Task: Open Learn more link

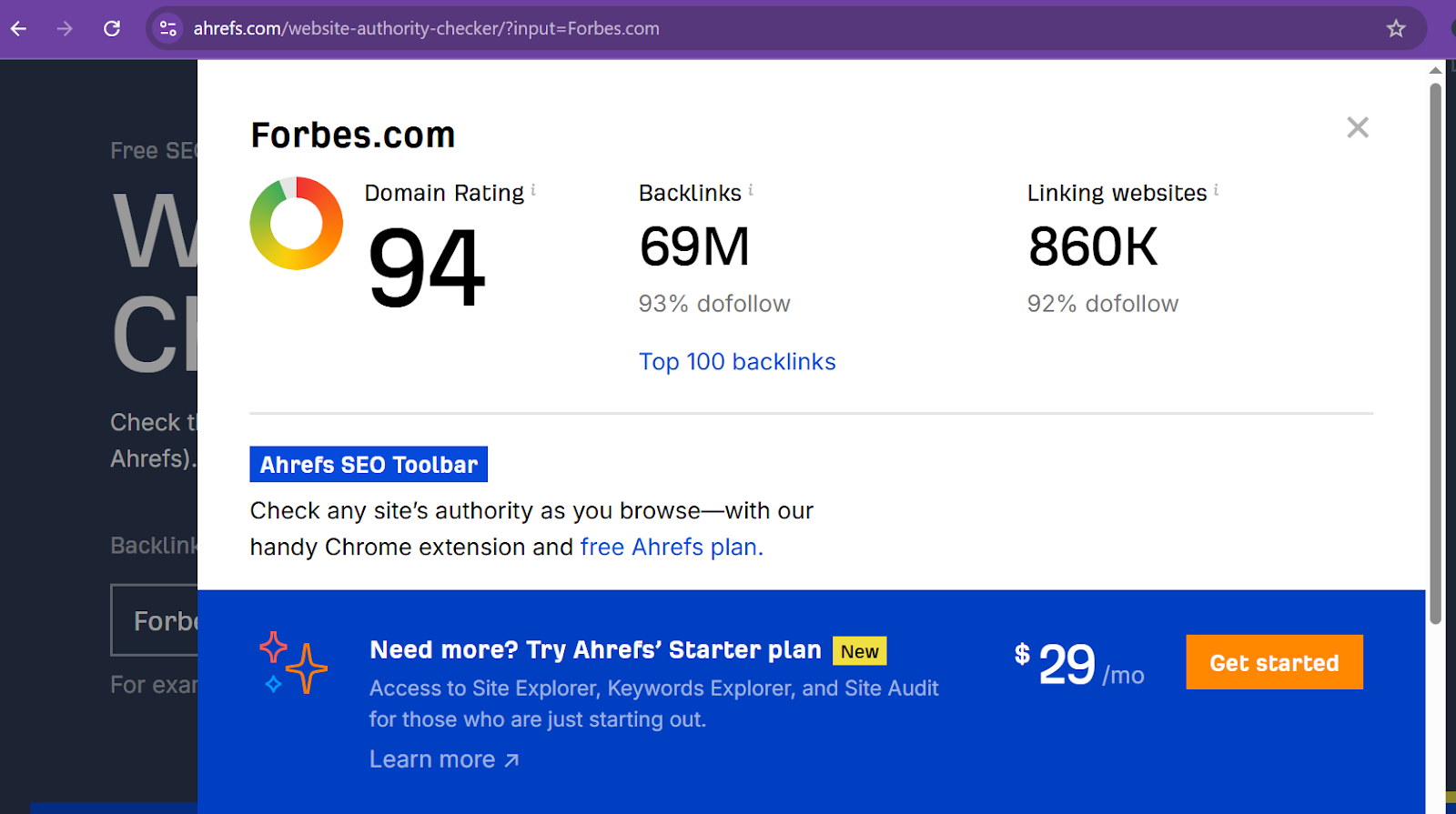Action: click(x=444, y=759)
